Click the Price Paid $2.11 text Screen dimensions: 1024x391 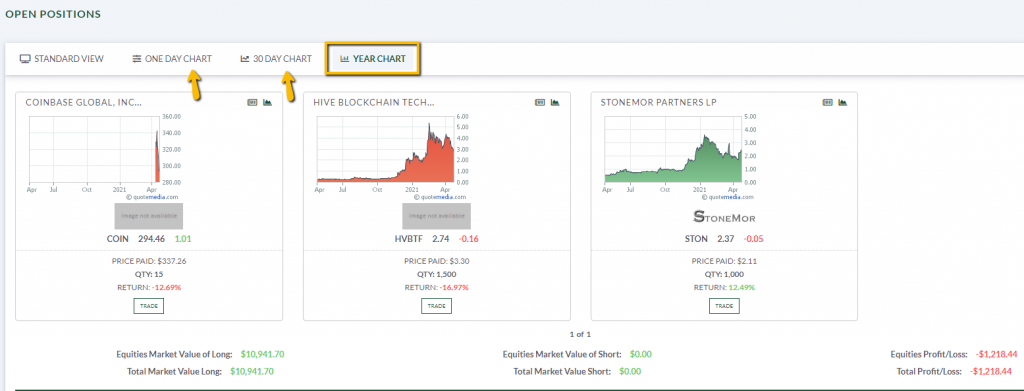tap(724, 261)
